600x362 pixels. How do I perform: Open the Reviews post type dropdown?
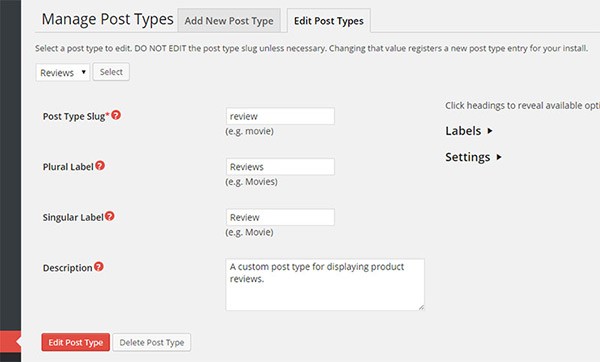pyautogui.click(x=63, y=72)
